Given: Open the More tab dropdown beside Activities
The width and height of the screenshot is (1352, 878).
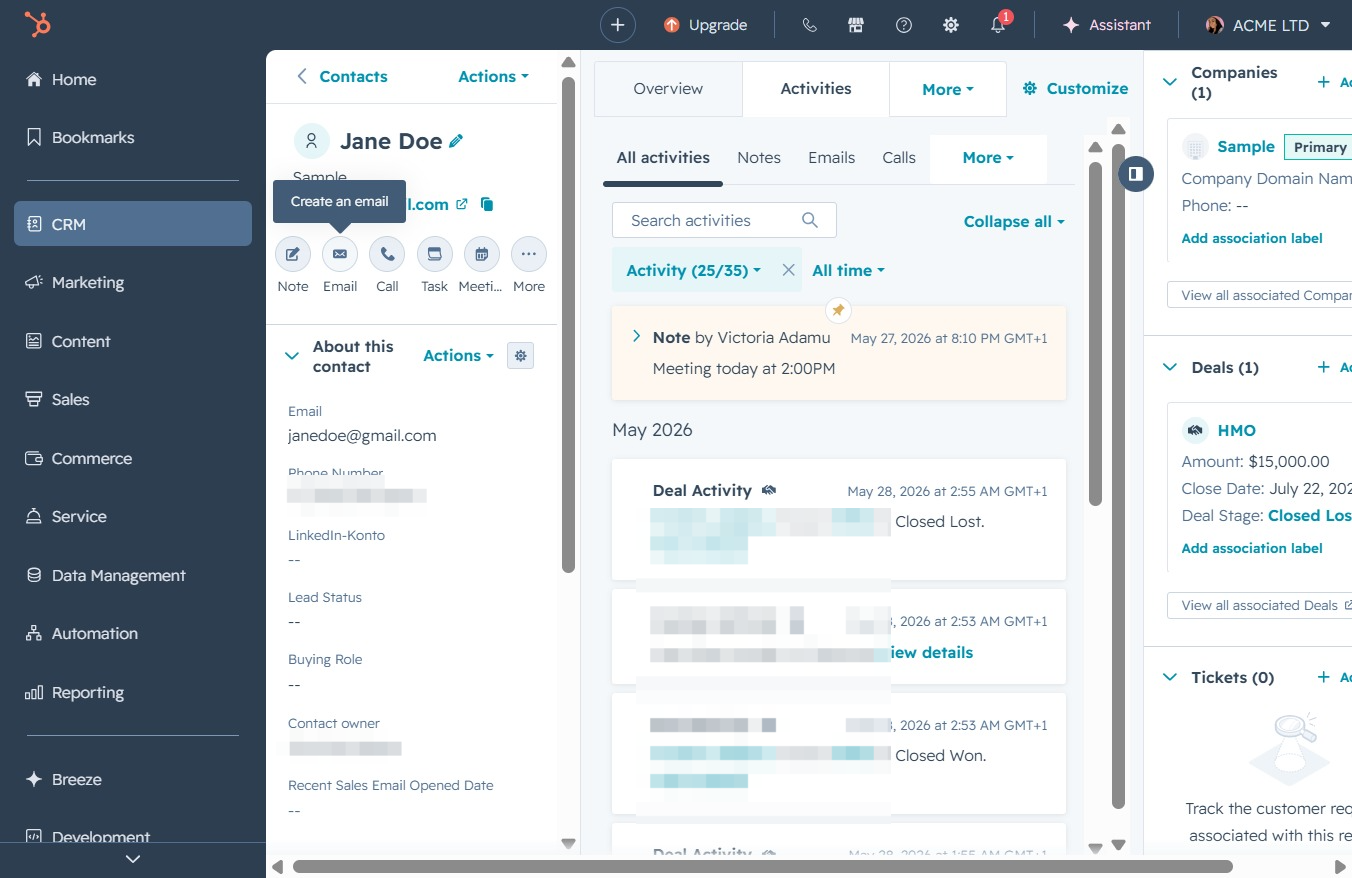Looking at the screenshot, I should tap(947, 89).
